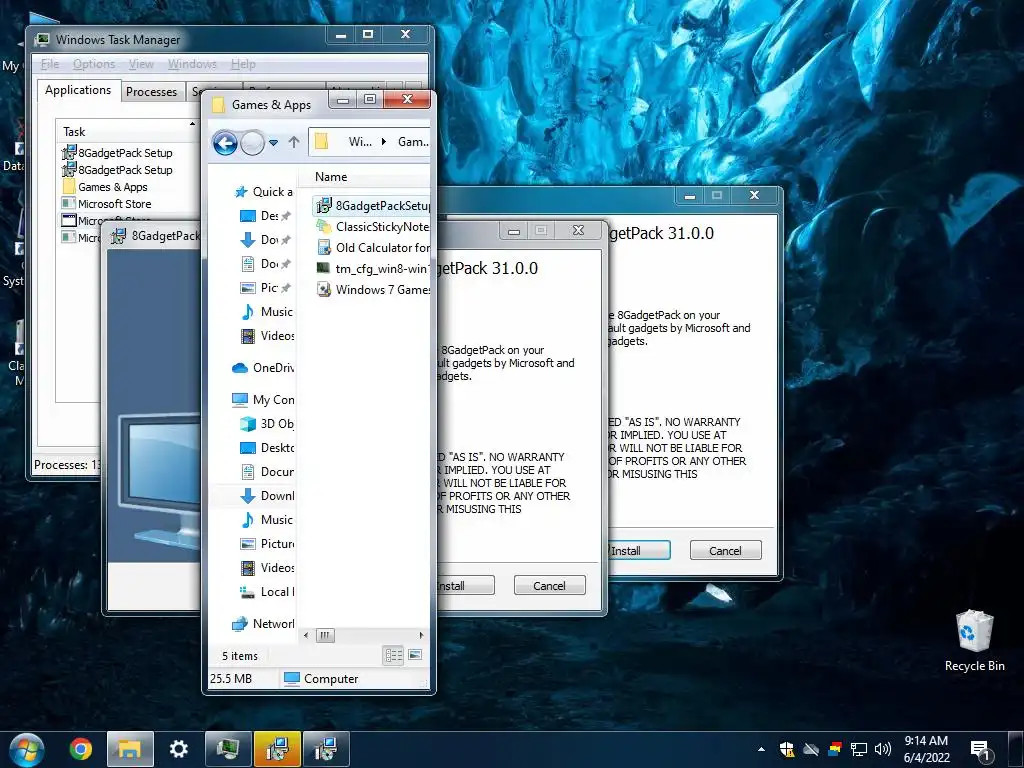Go back in Games & Apps explorer
The image size is (1024, 768).
tap(225, 142)
